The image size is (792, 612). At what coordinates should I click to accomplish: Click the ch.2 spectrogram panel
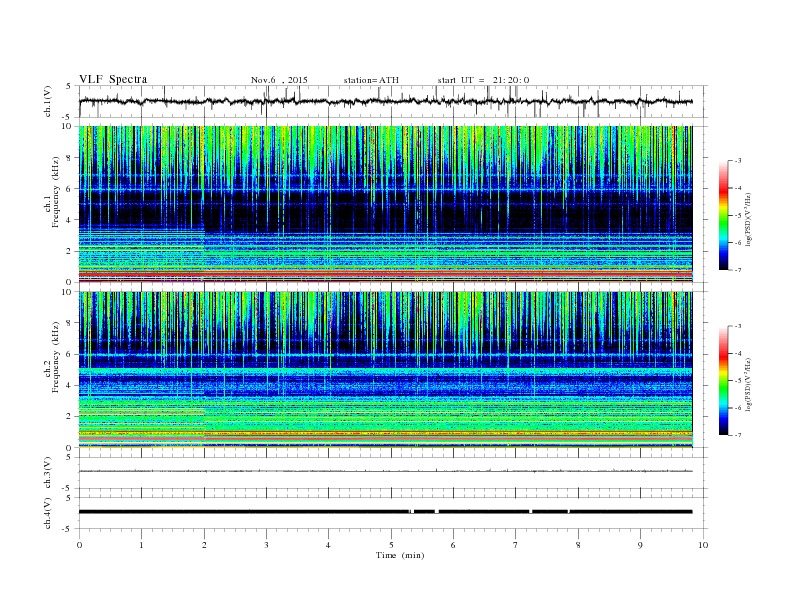click(386, 370)
